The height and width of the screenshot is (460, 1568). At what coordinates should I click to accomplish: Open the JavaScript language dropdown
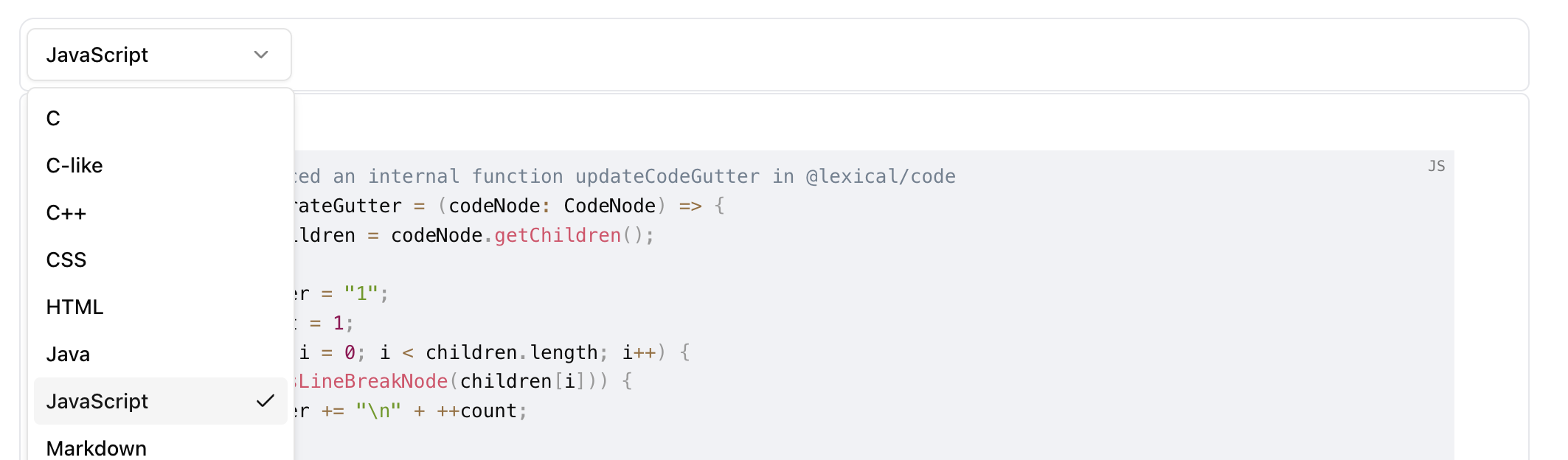coord(159,55)
